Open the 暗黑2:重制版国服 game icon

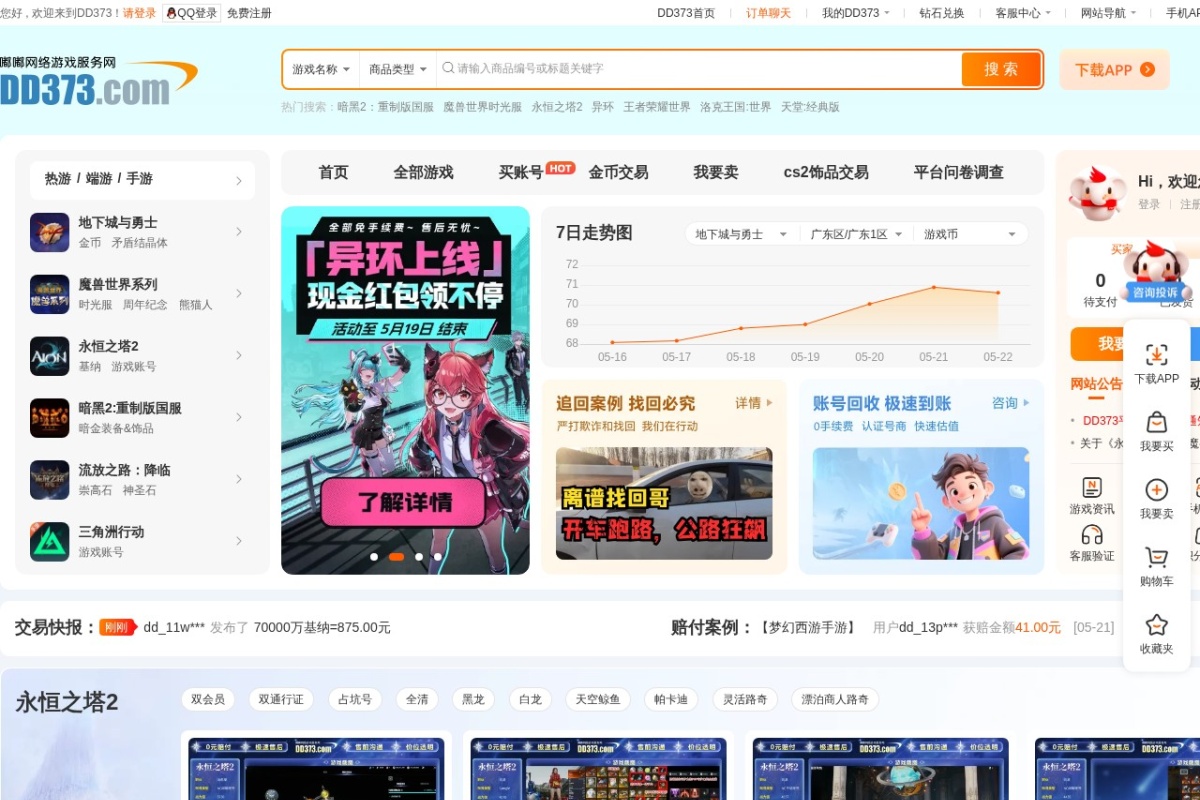point(50,418)
